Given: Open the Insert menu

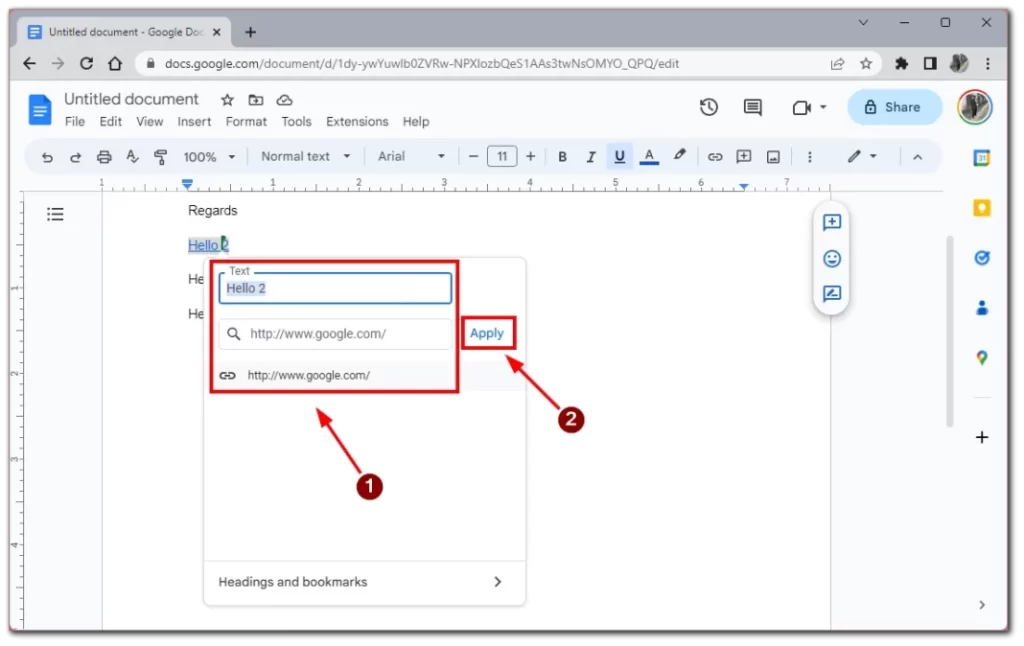Looking at the screenshot, I should click(x=194, y=122).
